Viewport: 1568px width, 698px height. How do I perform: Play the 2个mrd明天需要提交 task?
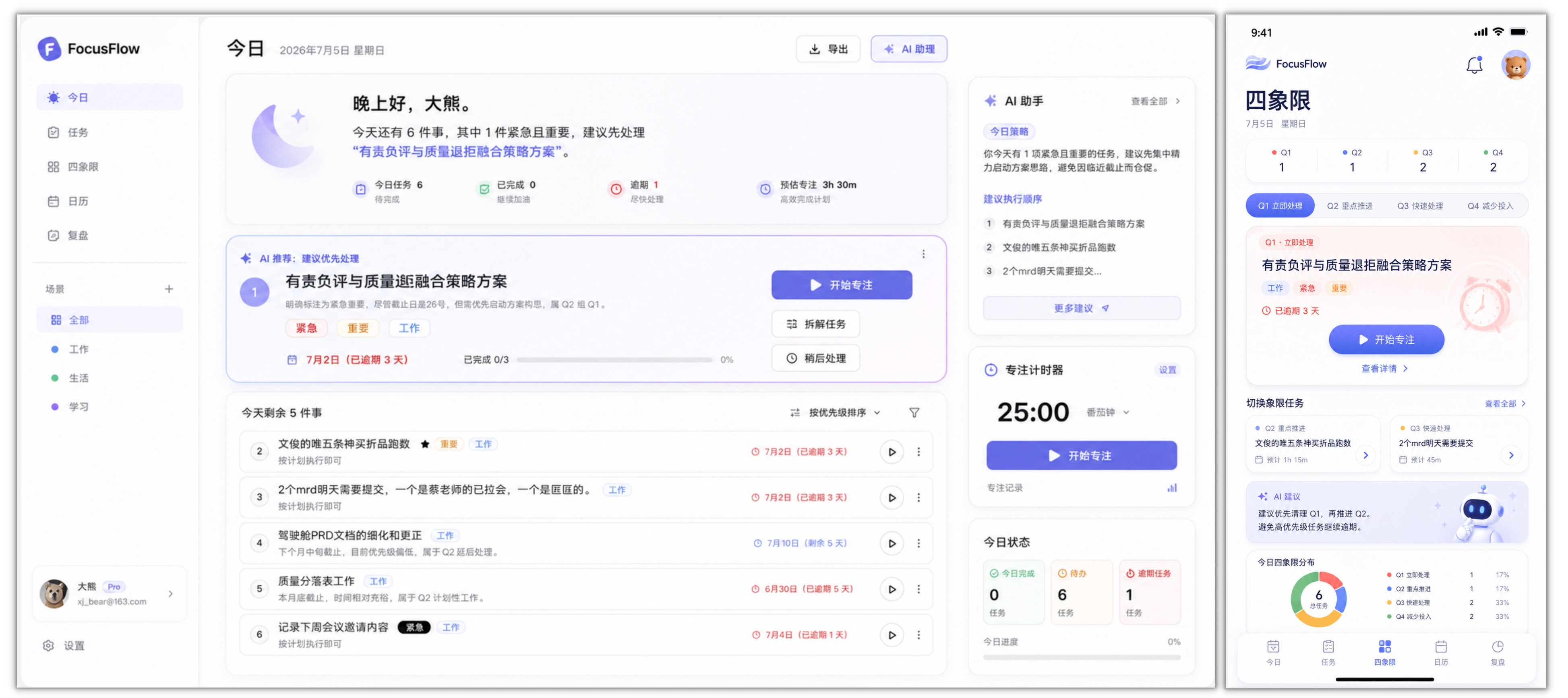[892, 497]
